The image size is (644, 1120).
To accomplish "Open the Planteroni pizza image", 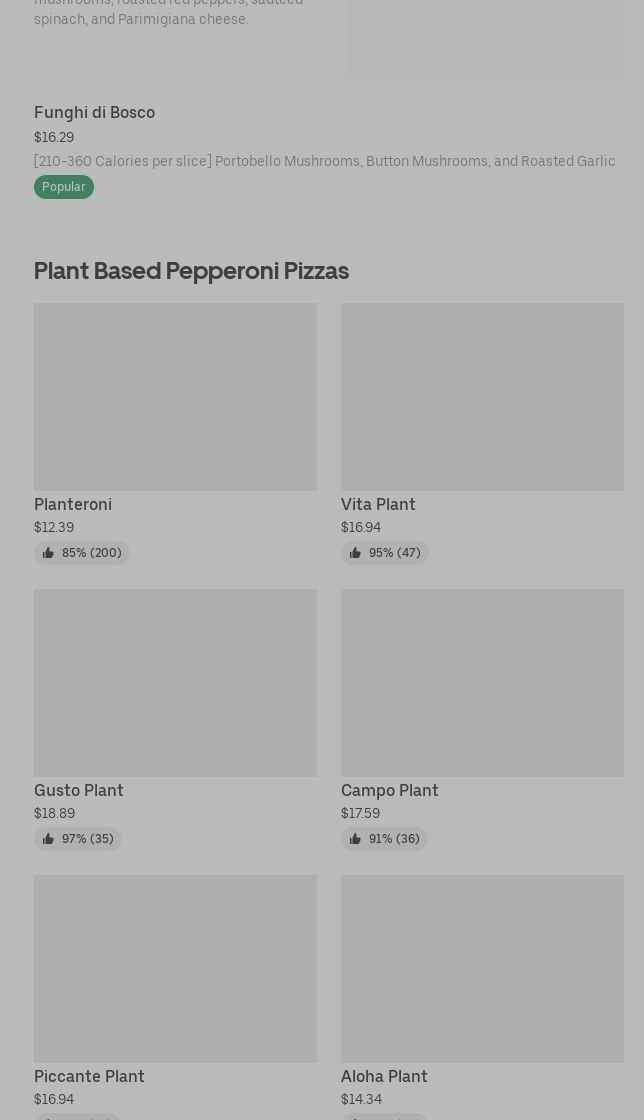I will click(175, 396).
